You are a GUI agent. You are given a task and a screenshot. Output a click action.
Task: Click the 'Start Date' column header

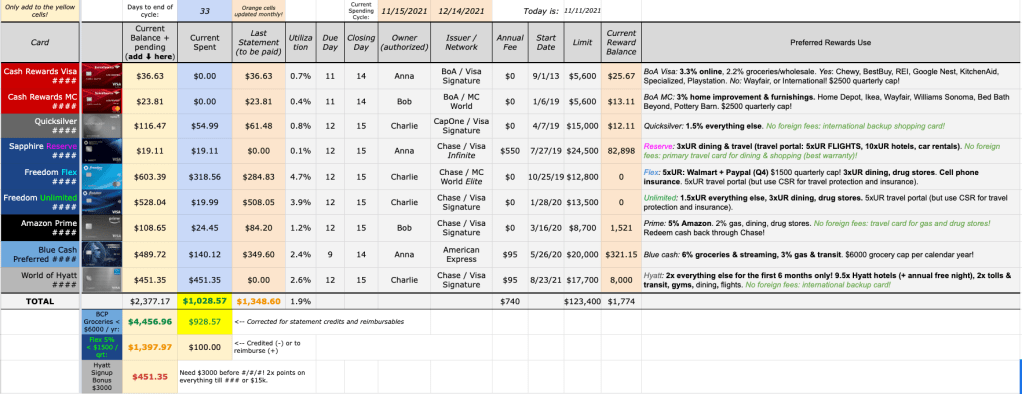(x=546, y=42)
